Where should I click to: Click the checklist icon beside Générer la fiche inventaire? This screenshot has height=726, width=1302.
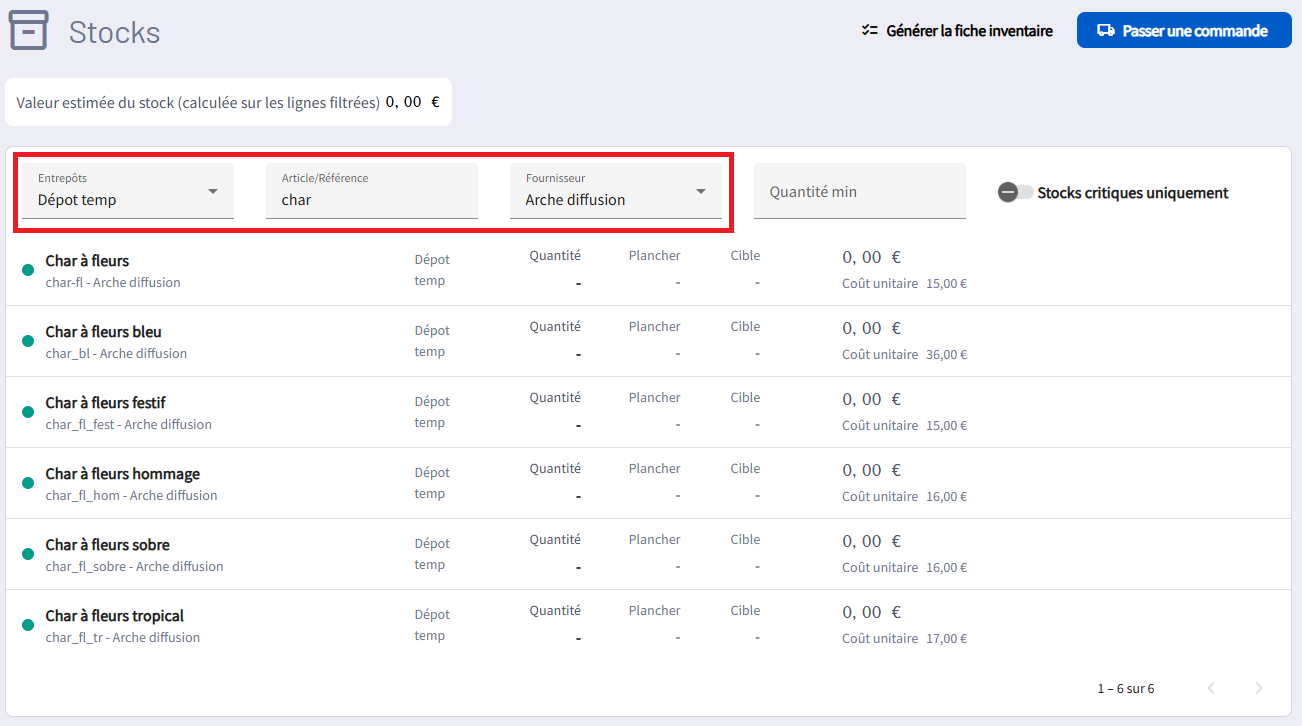(x=869, y=31)
